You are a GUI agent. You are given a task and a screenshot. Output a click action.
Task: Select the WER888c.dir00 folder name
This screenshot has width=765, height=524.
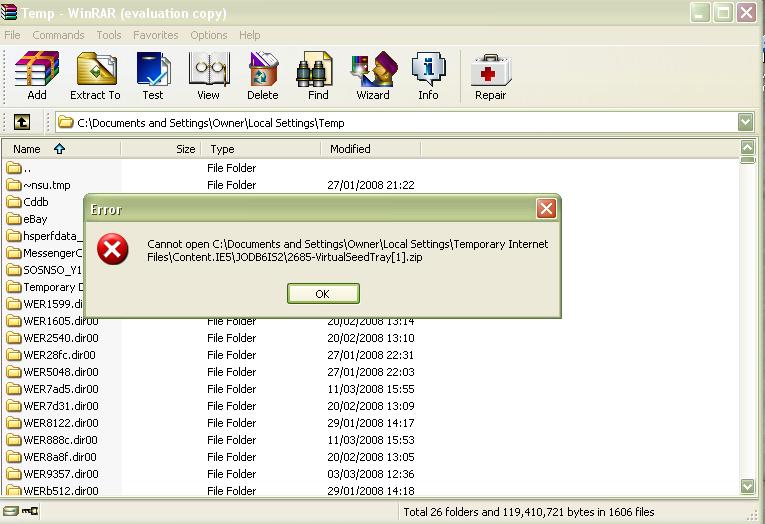click(60, 440)
